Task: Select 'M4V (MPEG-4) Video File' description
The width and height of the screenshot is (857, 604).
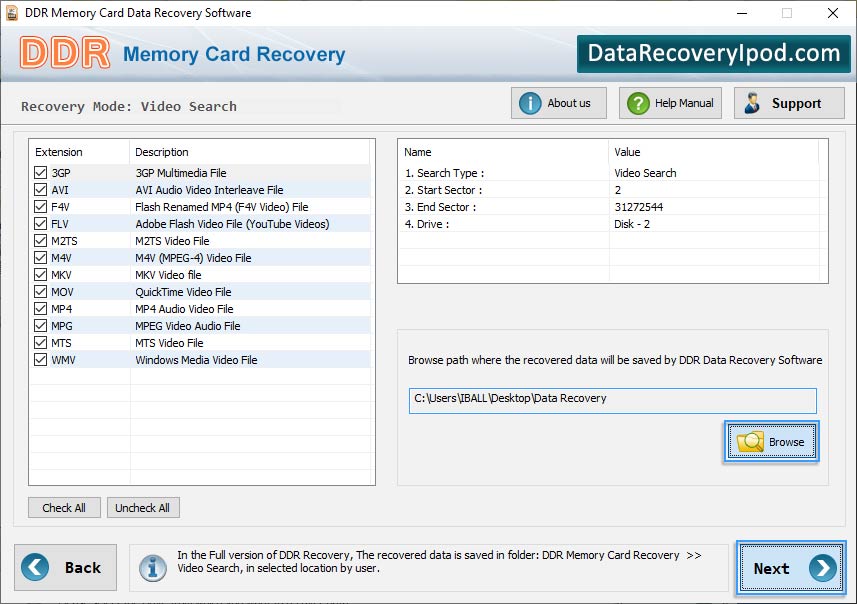Action: coord(193,257)
